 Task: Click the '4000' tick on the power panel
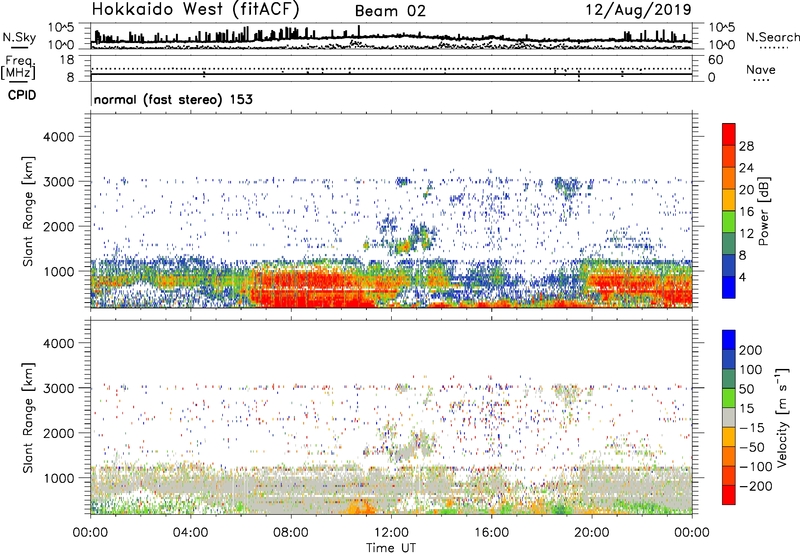[x=58, y=137]
